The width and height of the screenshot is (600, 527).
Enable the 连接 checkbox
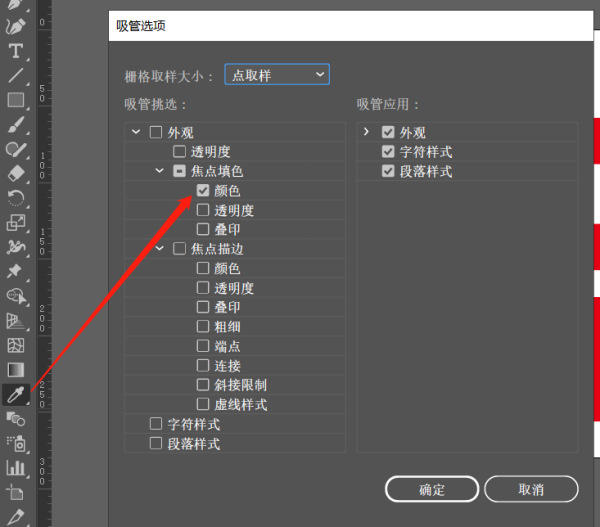click(x=203, y=365)
